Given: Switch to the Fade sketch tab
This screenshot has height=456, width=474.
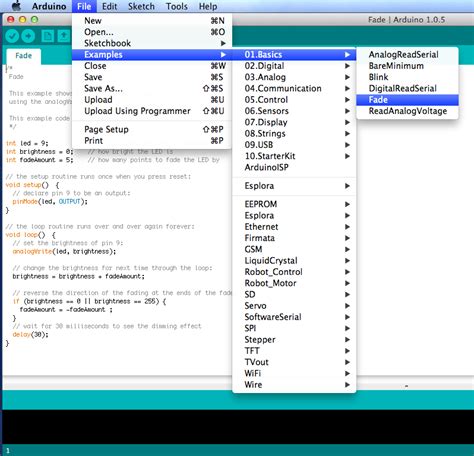Looking at the screenshot, I should [x=23, y=56].
